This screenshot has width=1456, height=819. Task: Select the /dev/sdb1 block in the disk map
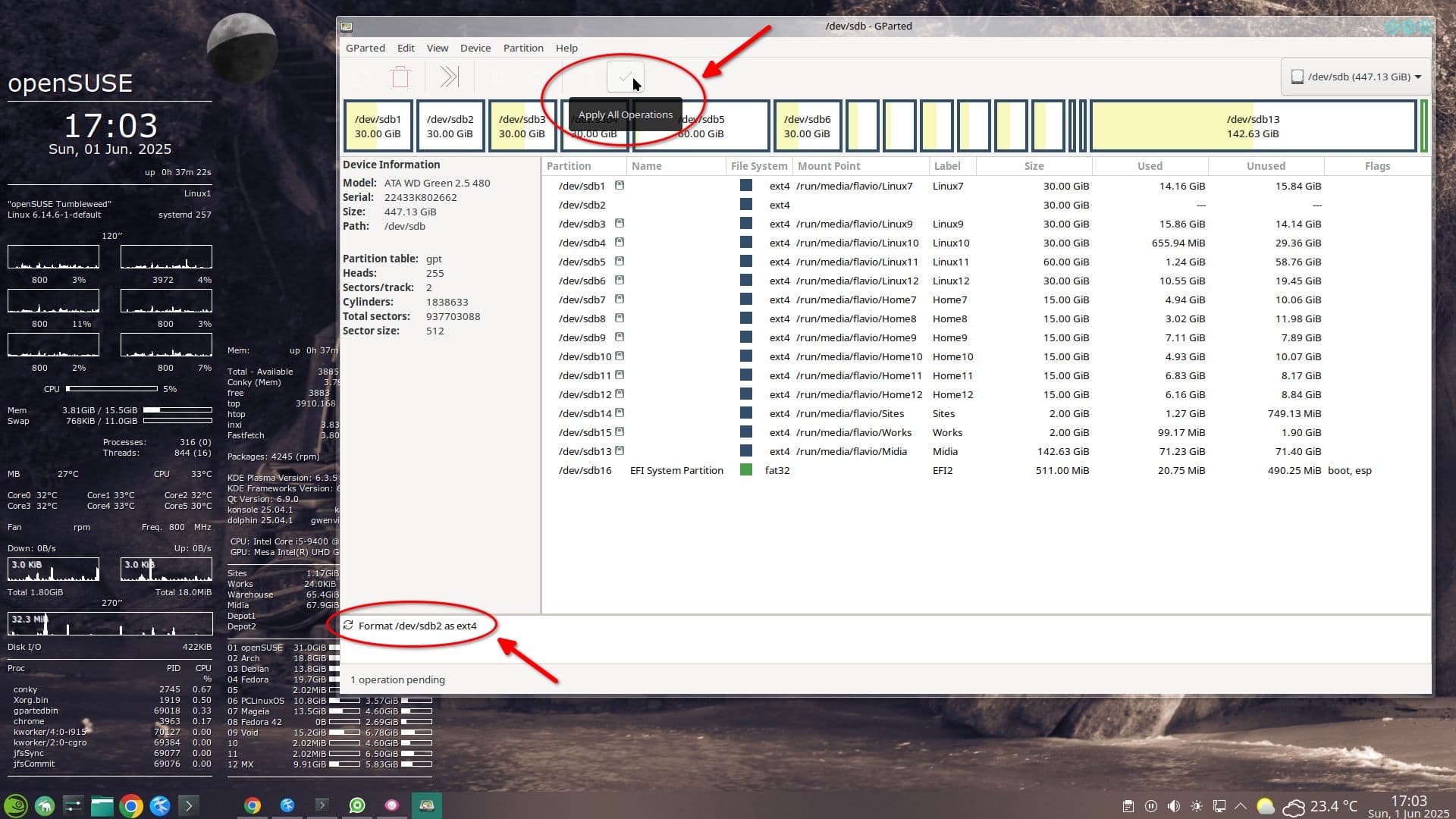click(378, 126)
